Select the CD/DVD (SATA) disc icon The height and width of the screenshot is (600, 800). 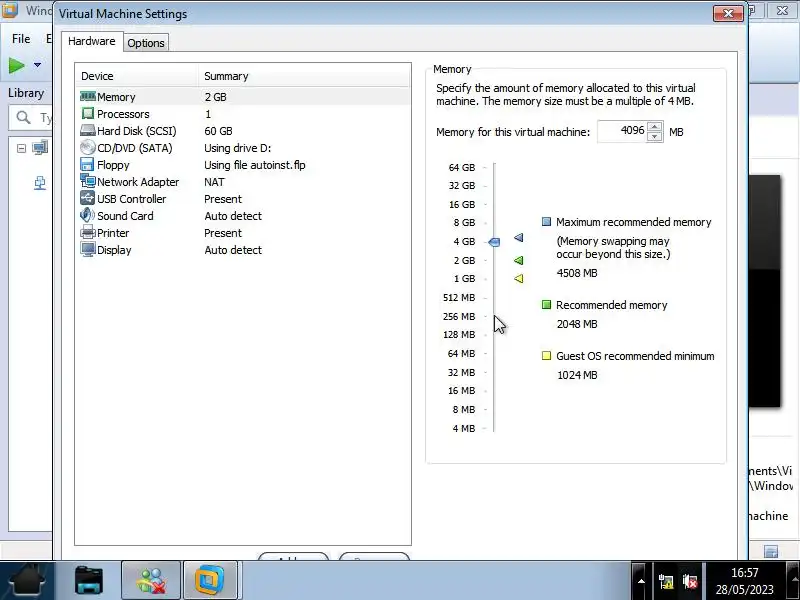pyautogui.click(x=88, y=147)
